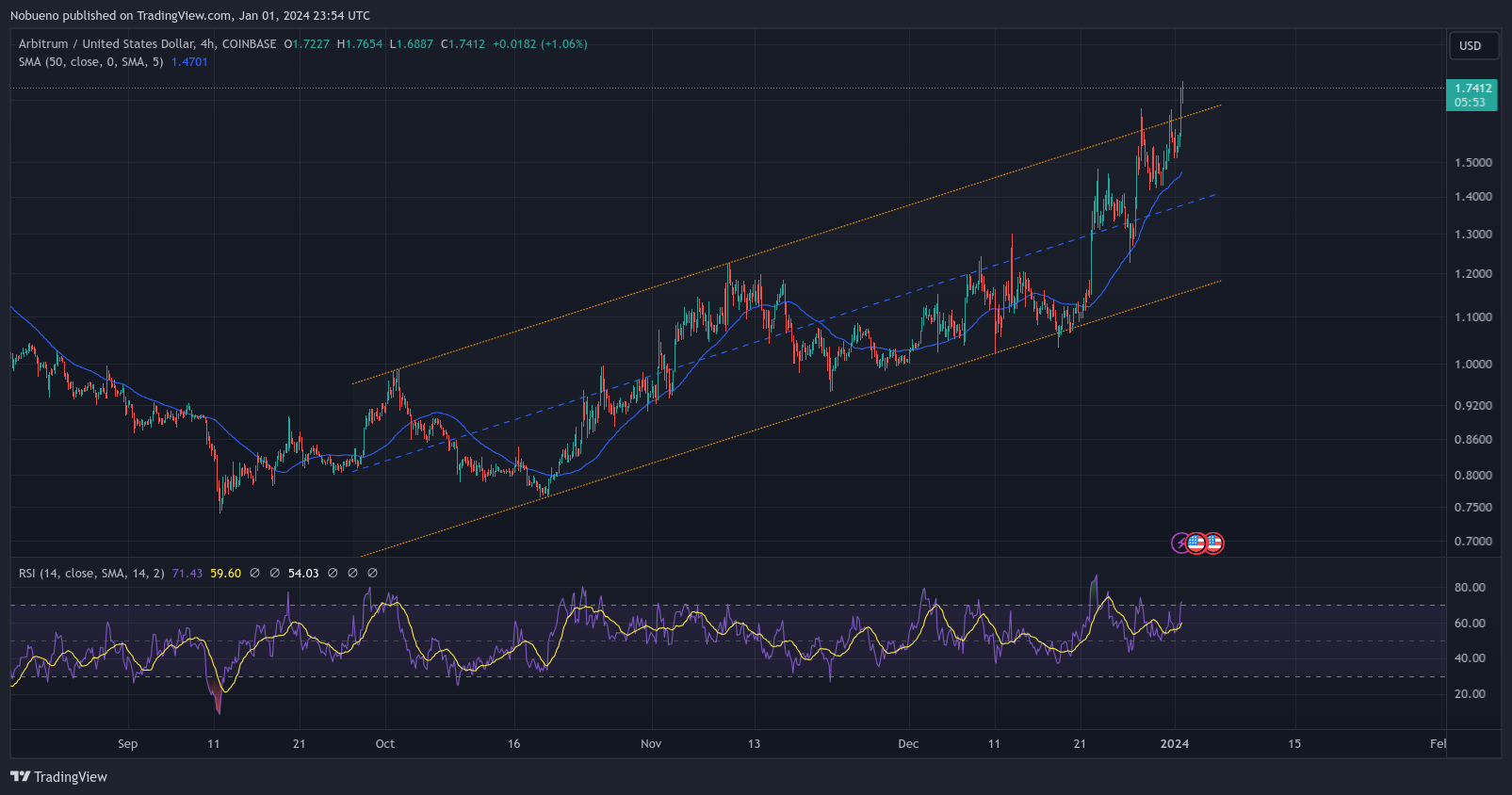The width and height of the screenshot is (1512, 795).
Task: Click the 1.2000 price axis label
Action: [x=1473, y=274]
